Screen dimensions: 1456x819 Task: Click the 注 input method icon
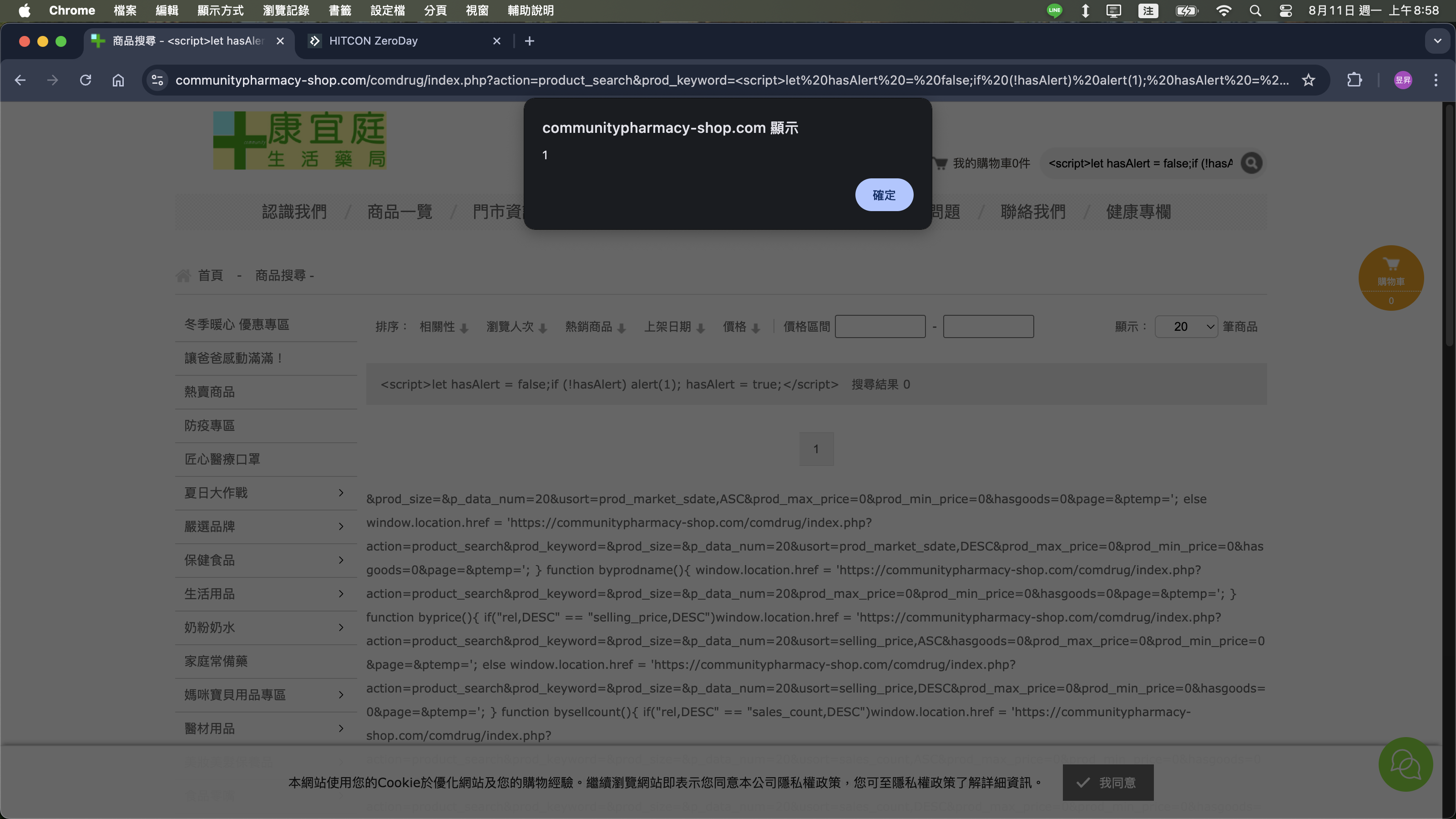[1148, 10]
